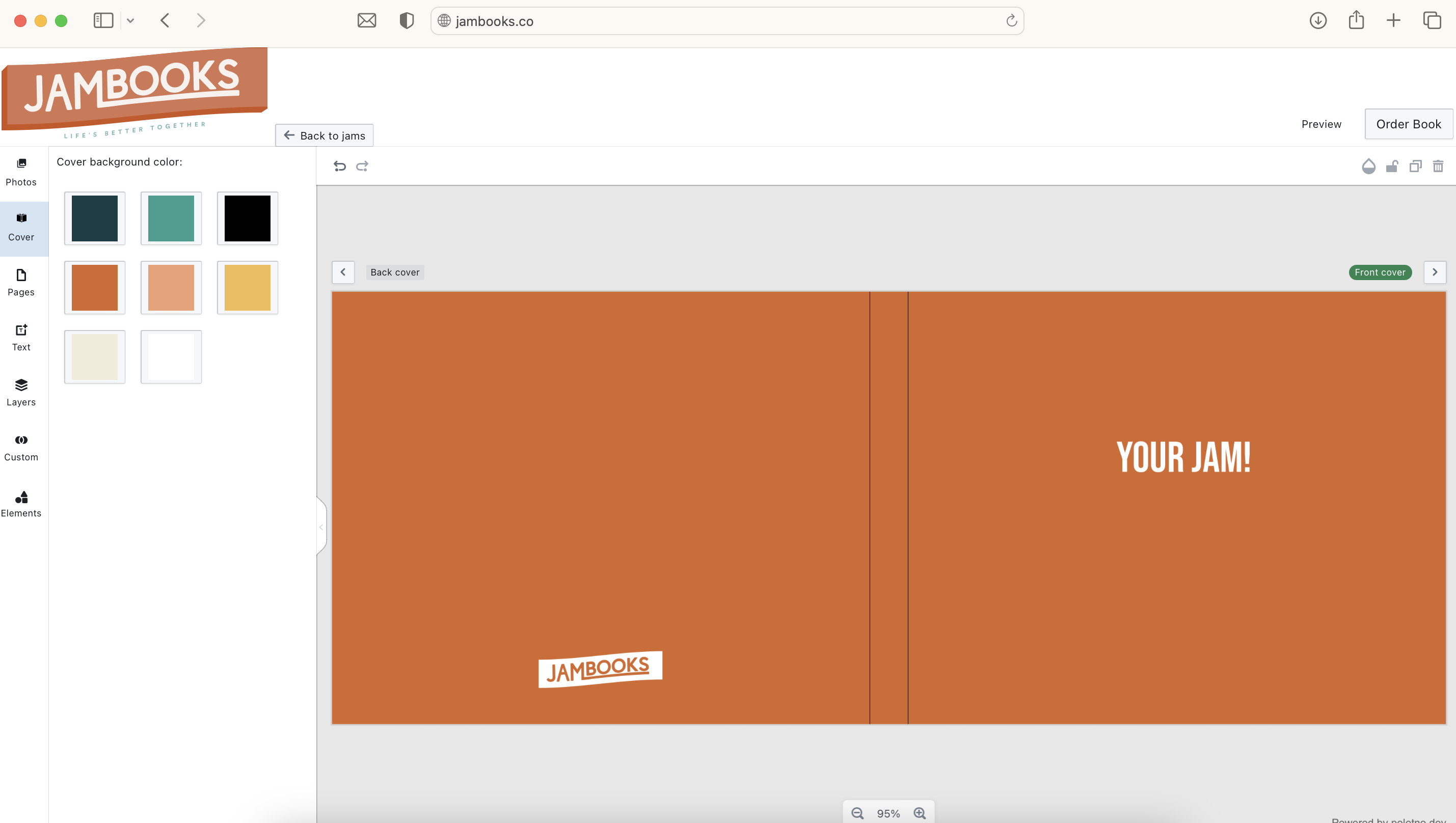1456x823 pixels.
Task: Switch to the Back cover tab
Action: pyautogui.click(x=395, y=272)
